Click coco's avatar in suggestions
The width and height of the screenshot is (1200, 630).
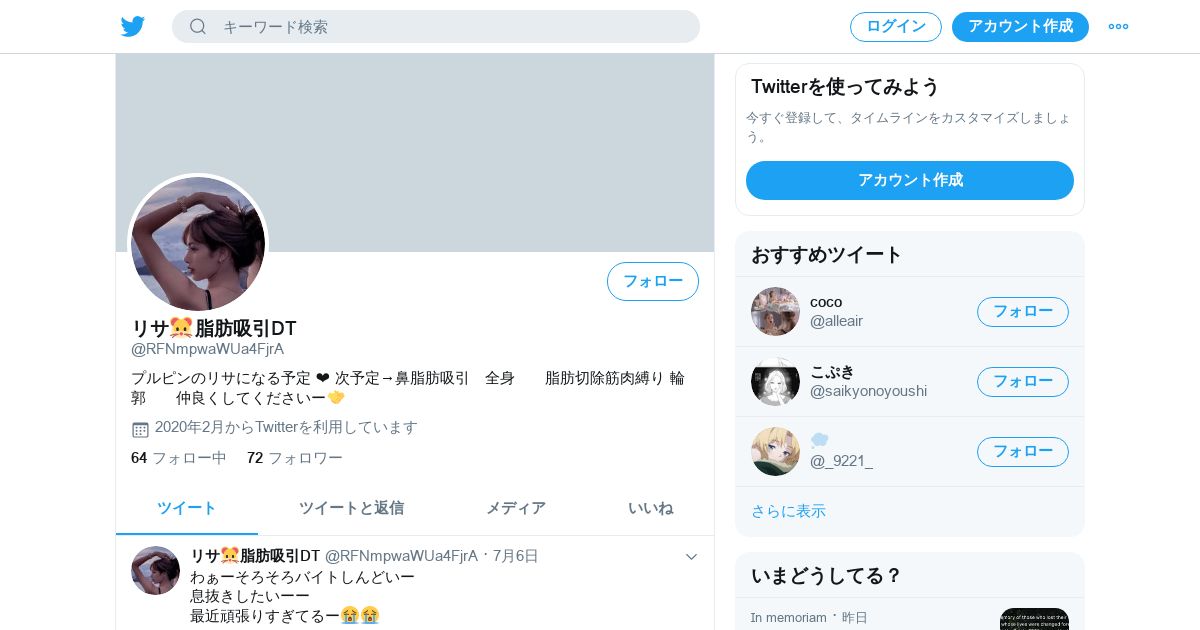775,311
